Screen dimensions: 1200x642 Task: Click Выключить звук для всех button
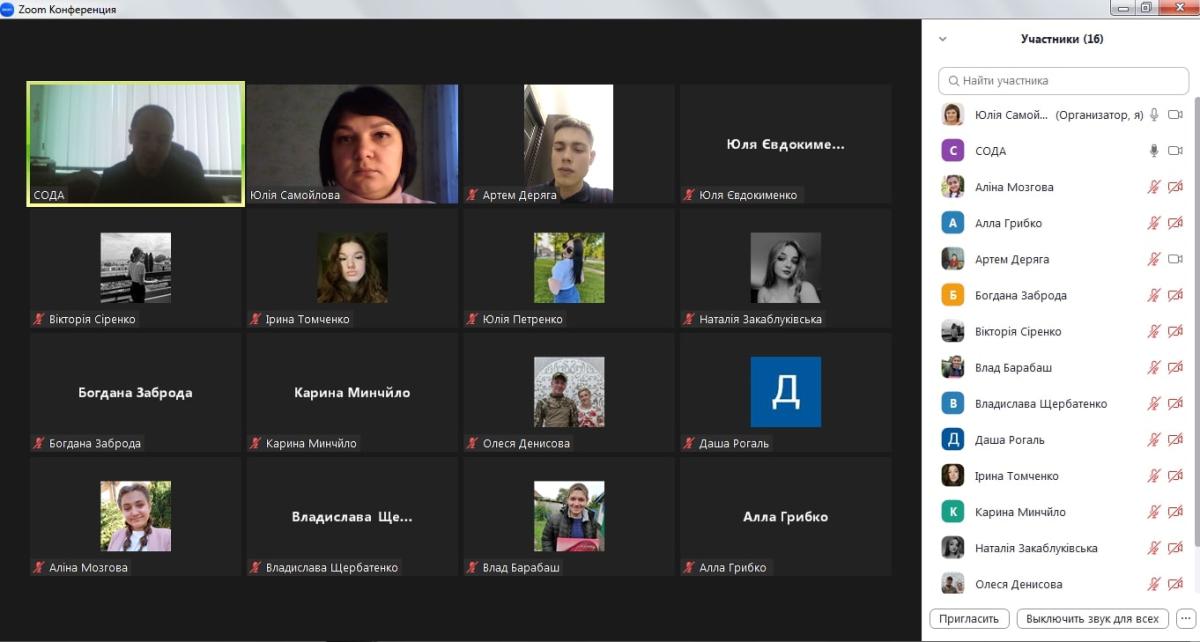tap(1093, 618)
